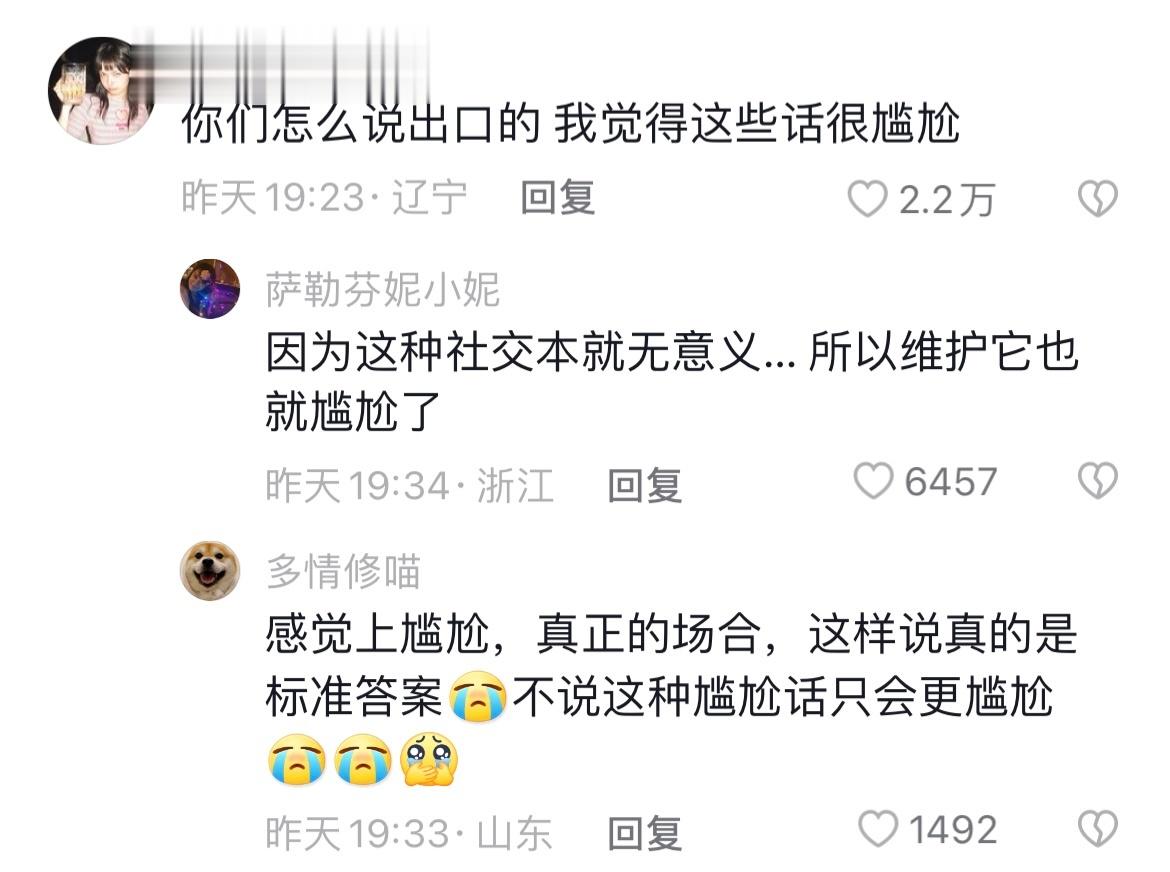Dislike 多情修喵's reply with broken heart

pos(1098,829)
